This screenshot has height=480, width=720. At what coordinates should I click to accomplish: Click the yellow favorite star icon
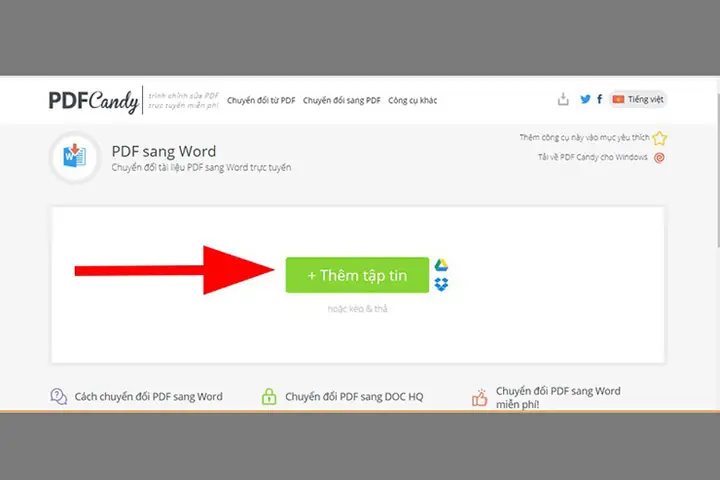pos(660,138)
